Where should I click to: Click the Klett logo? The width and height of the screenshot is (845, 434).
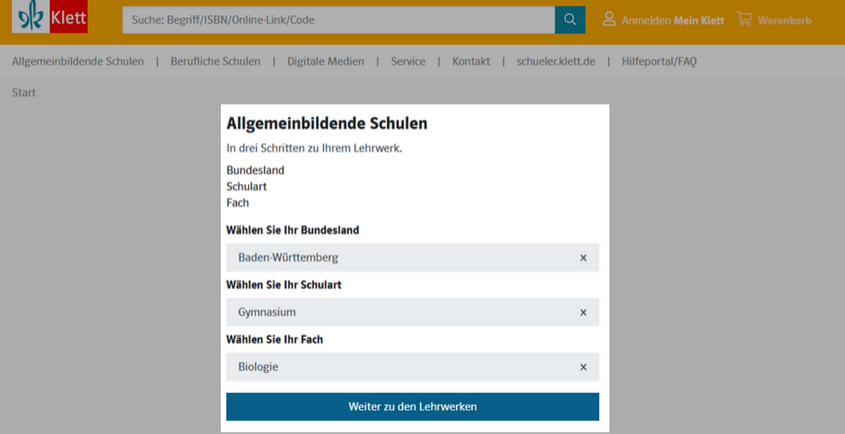pos(50,19)
